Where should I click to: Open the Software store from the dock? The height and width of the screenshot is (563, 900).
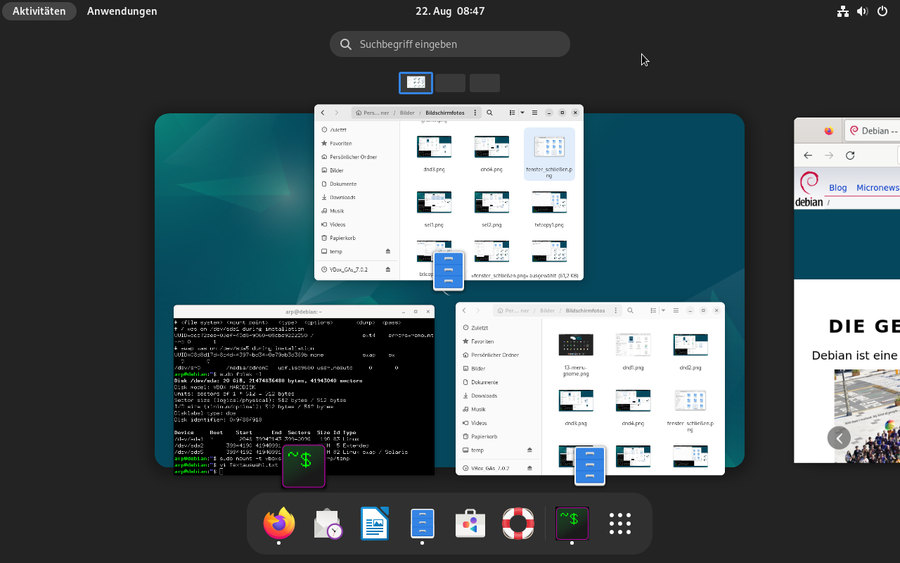point(470,523)
